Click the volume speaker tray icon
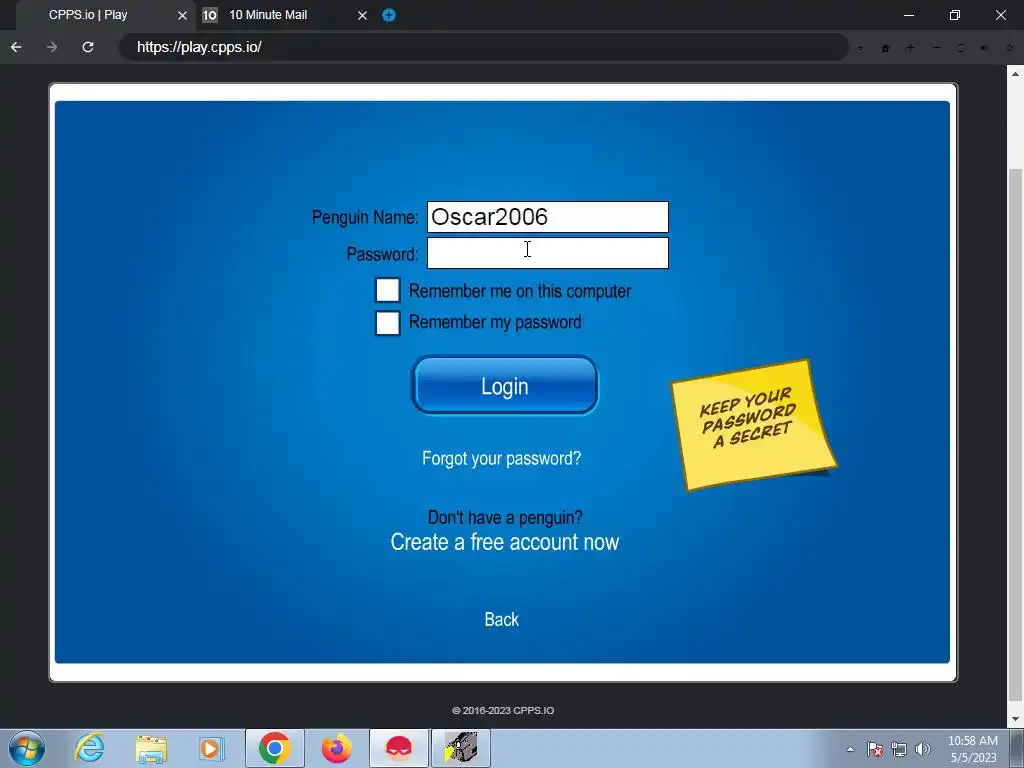 point(923,749)
